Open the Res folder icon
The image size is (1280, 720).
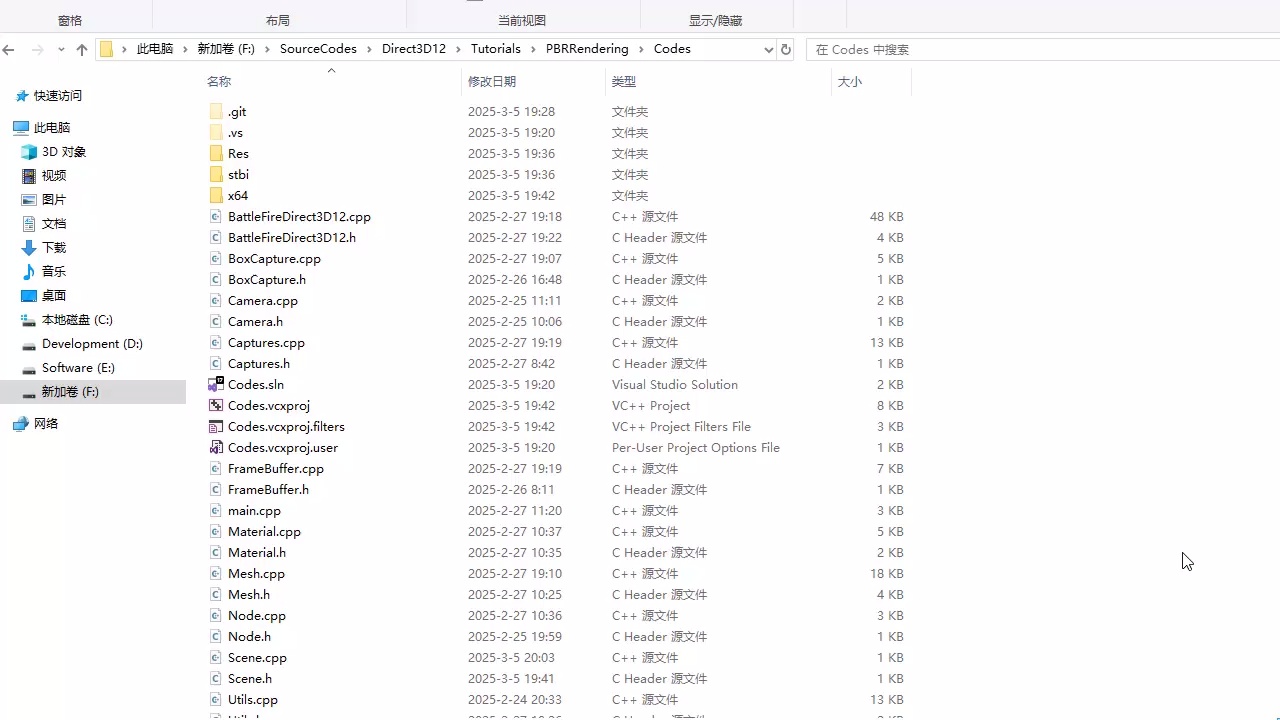pos(216,153)
